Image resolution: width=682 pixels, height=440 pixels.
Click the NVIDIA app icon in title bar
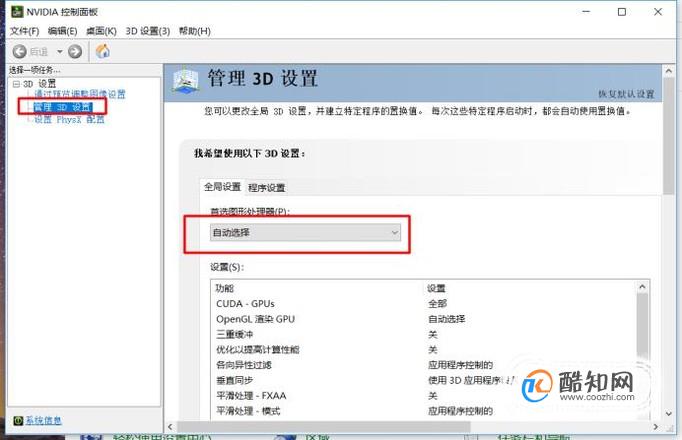point(17,12)
